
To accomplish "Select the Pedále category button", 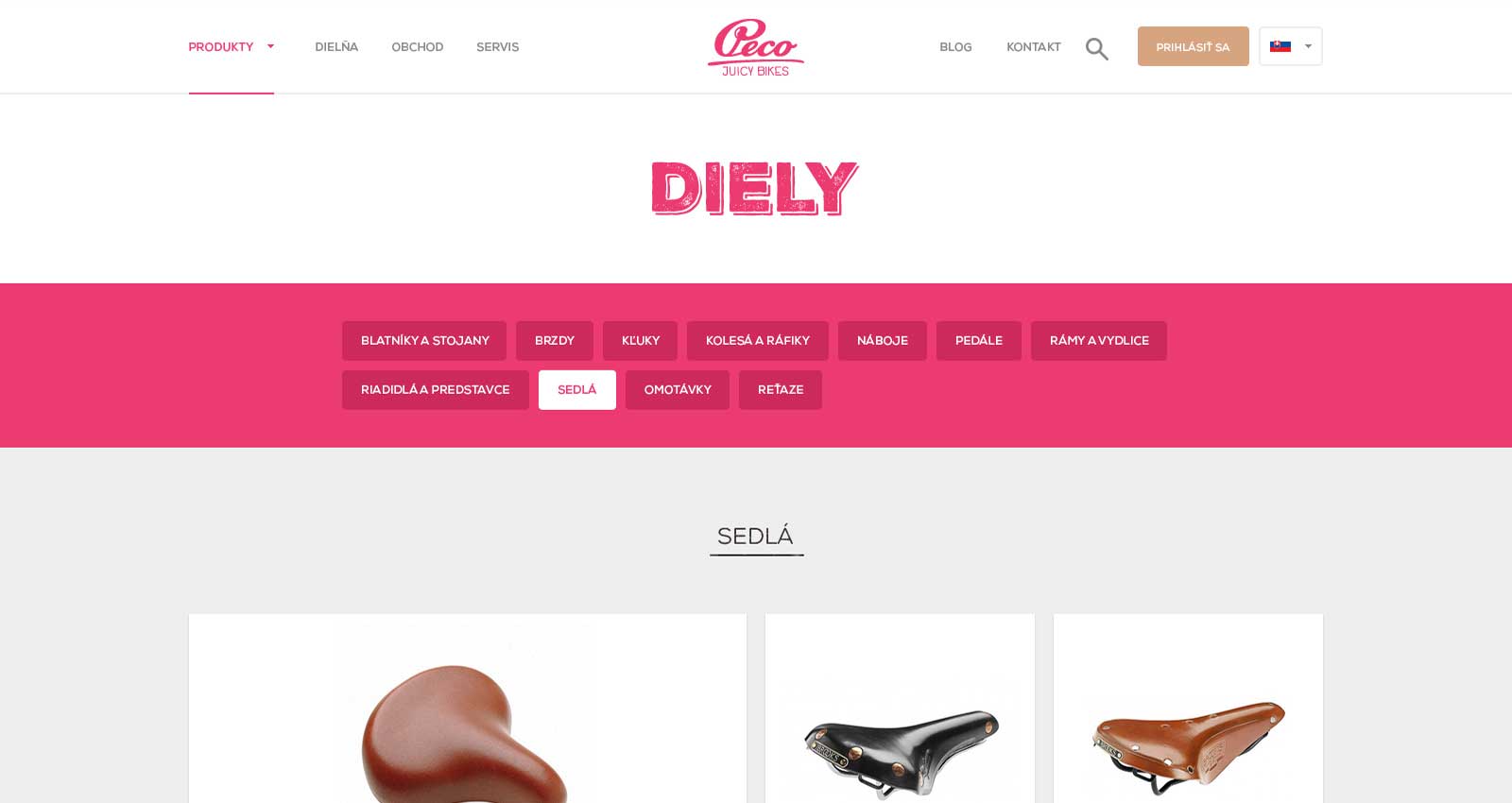I will tap(978, 341).
